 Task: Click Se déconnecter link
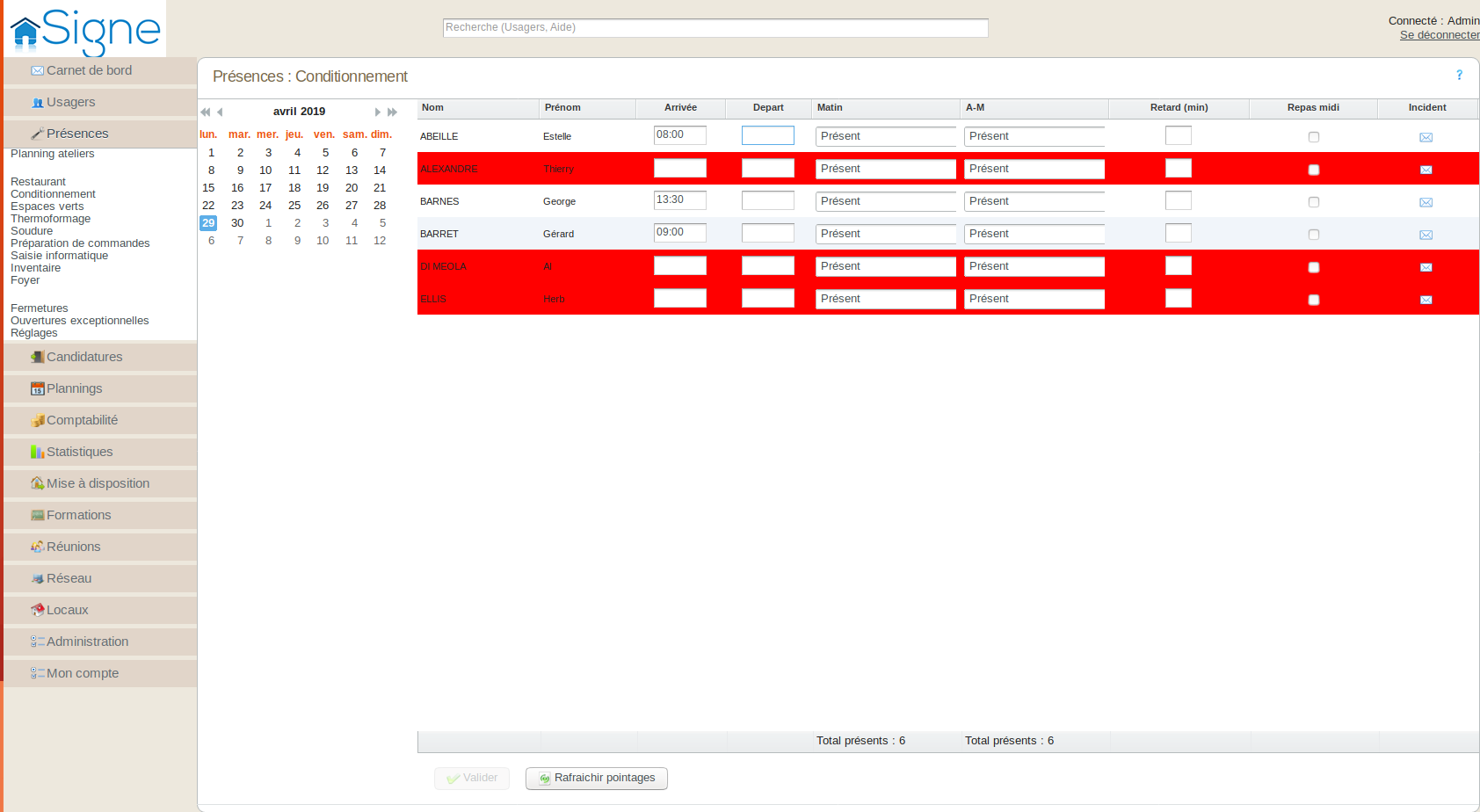coord(1440,35)
